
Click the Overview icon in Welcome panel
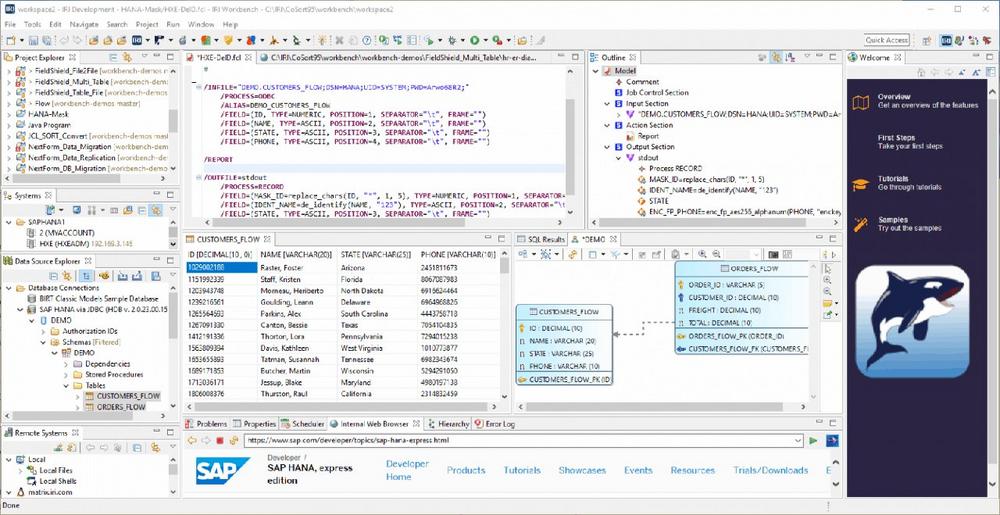point(860,101)
